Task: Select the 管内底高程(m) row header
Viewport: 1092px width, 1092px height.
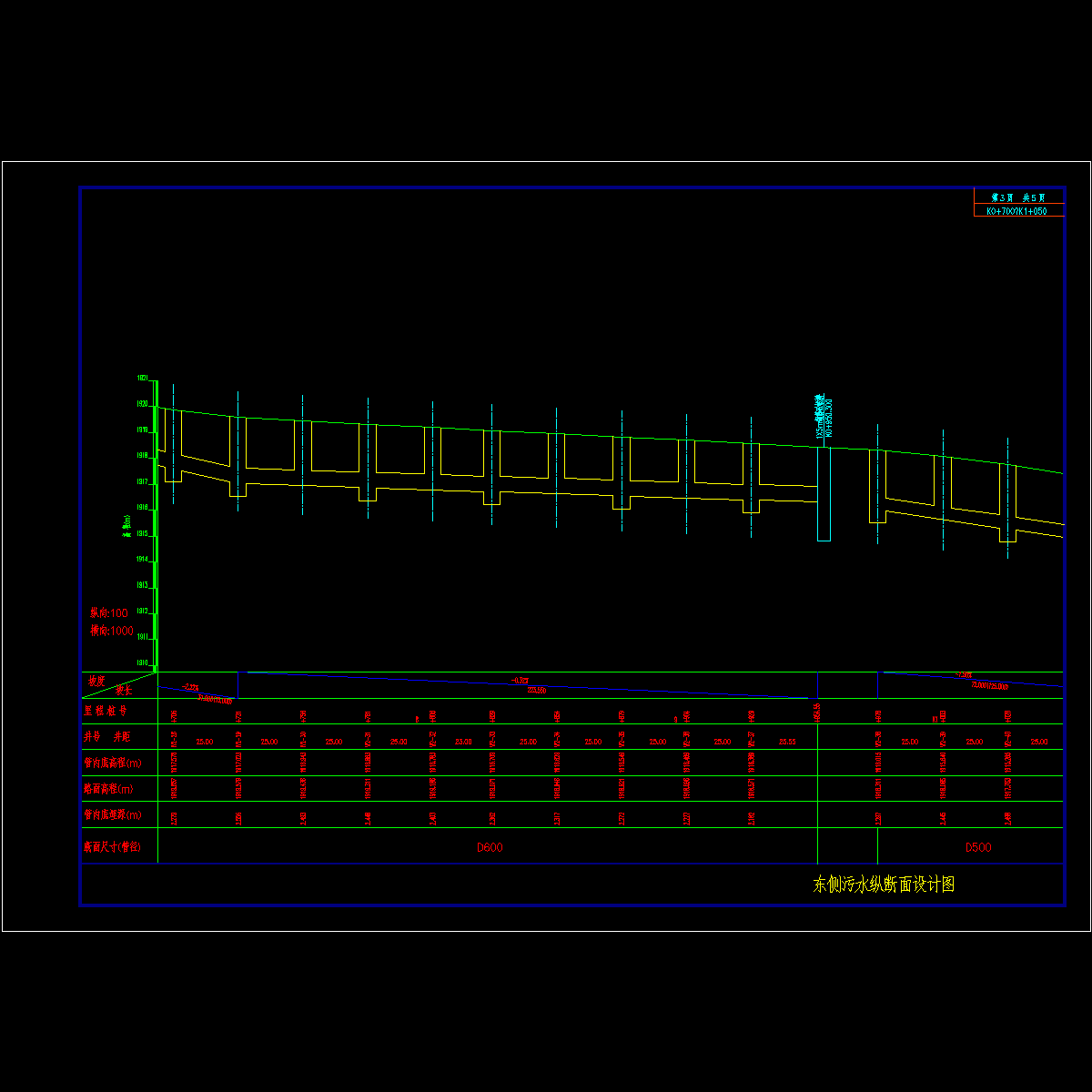Action: point(113,763)
